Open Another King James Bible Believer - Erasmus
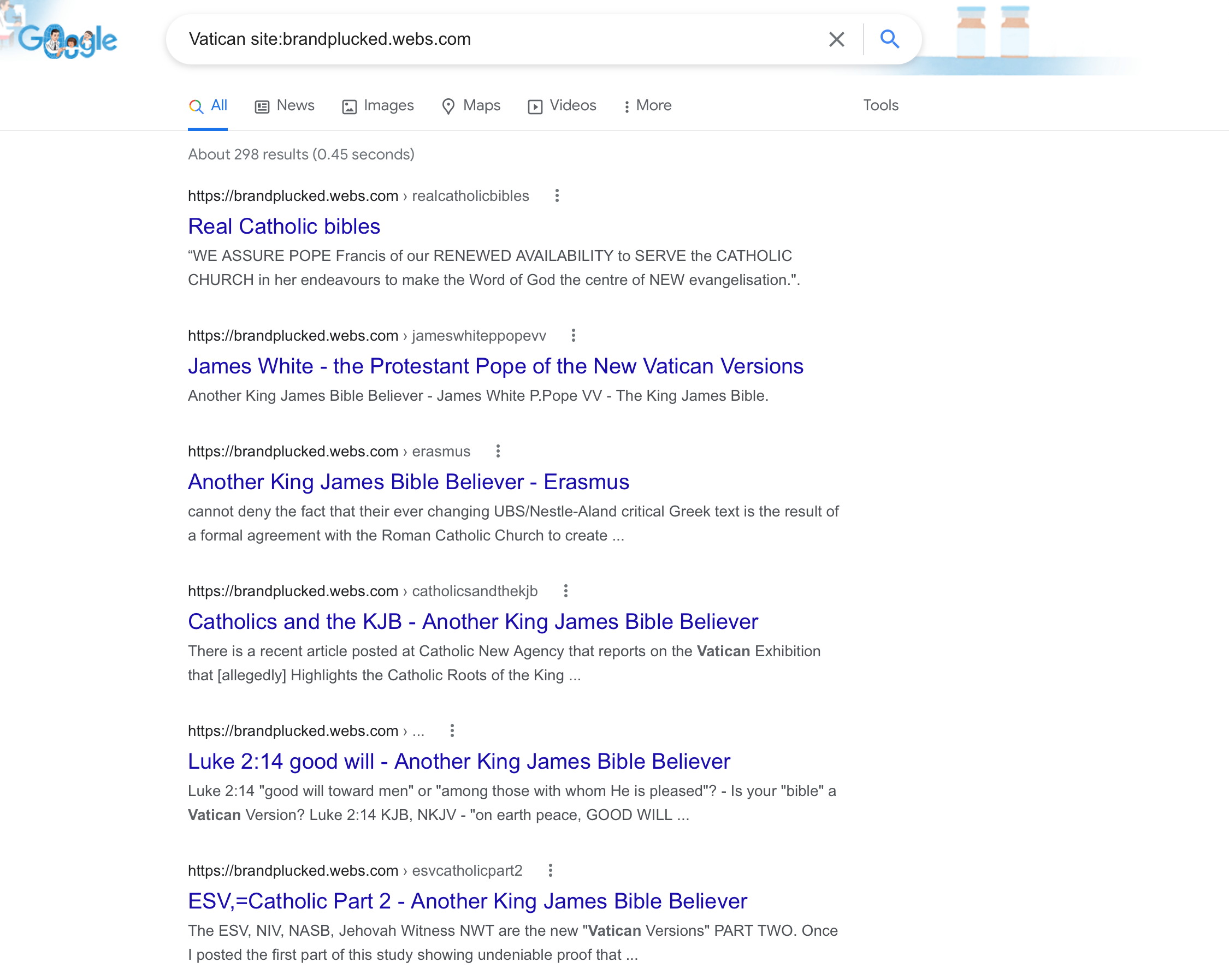The height and width of the screenshot is (980, 1229). click(x=408, y=482)
